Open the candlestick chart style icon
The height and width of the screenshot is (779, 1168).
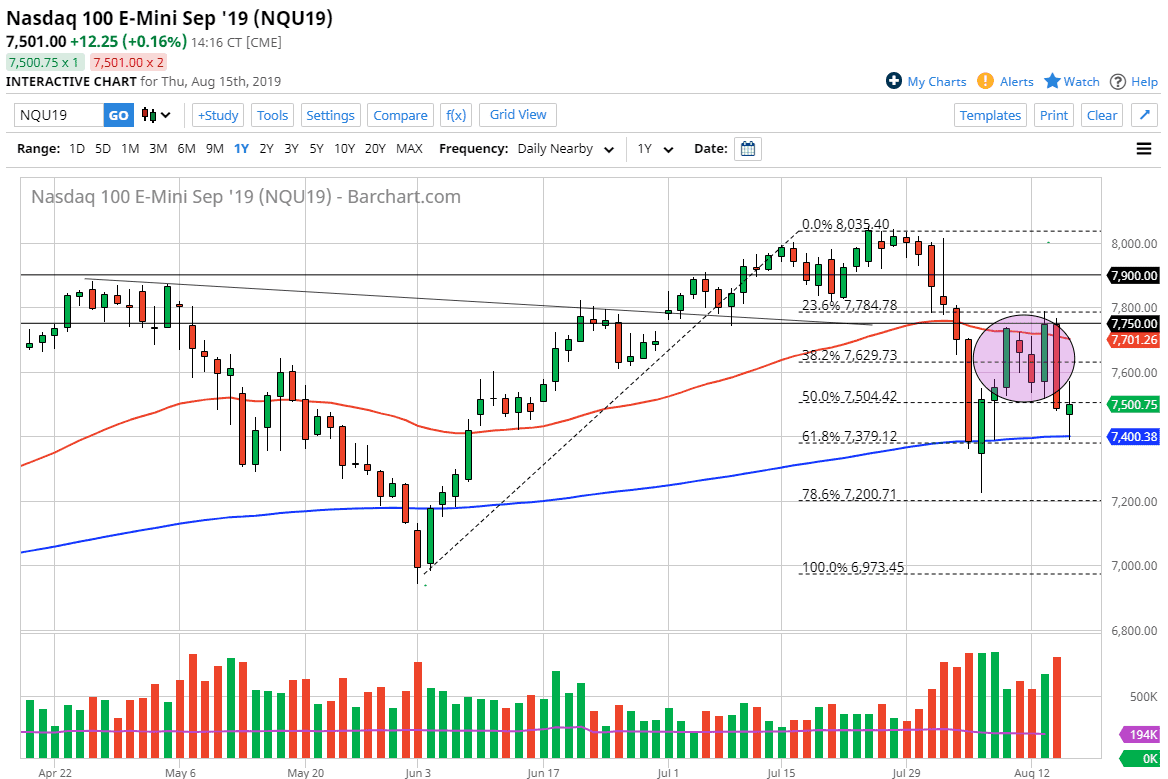[x=142, y=115]
